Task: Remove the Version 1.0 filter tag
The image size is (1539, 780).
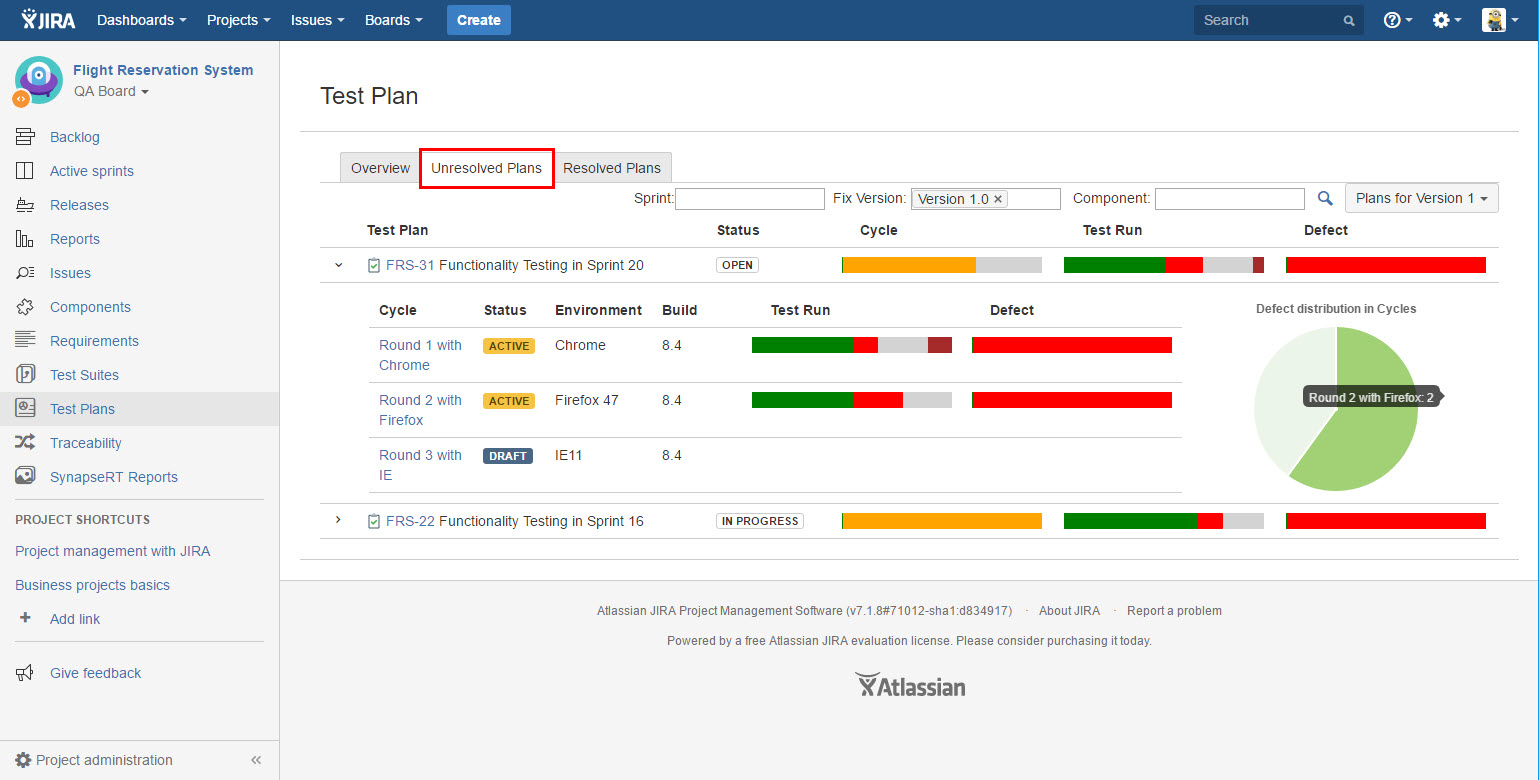Action: click(x=998, y=199)
